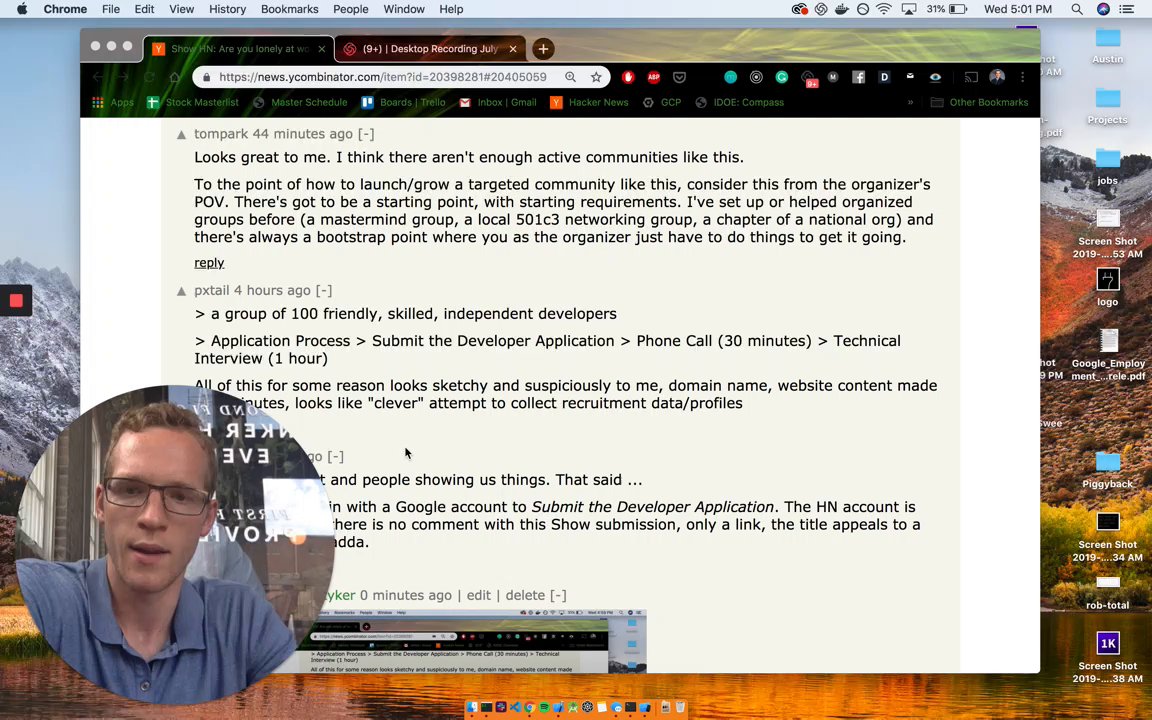Open Spotlight search in menu bar
1152x720 pixels.
(x=1076, y=9)
